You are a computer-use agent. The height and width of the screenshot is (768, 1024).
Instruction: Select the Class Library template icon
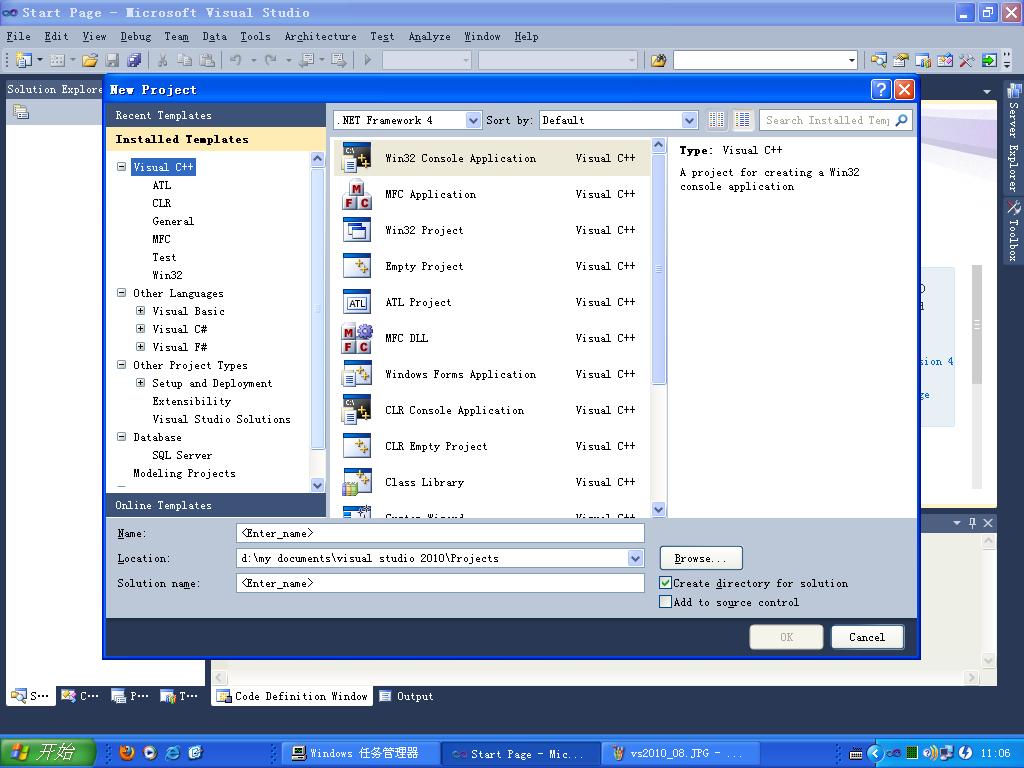pos(357,482)
